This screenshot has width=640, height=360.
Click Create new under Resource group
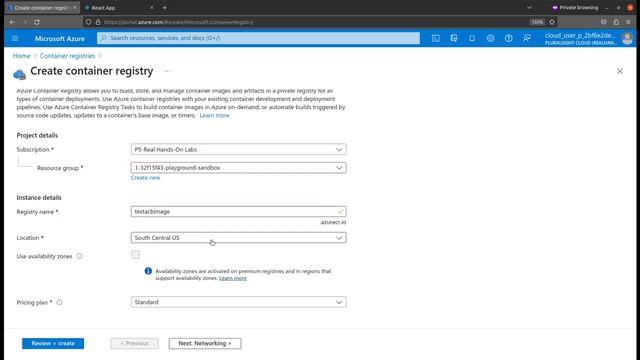(x=145, y=178)
